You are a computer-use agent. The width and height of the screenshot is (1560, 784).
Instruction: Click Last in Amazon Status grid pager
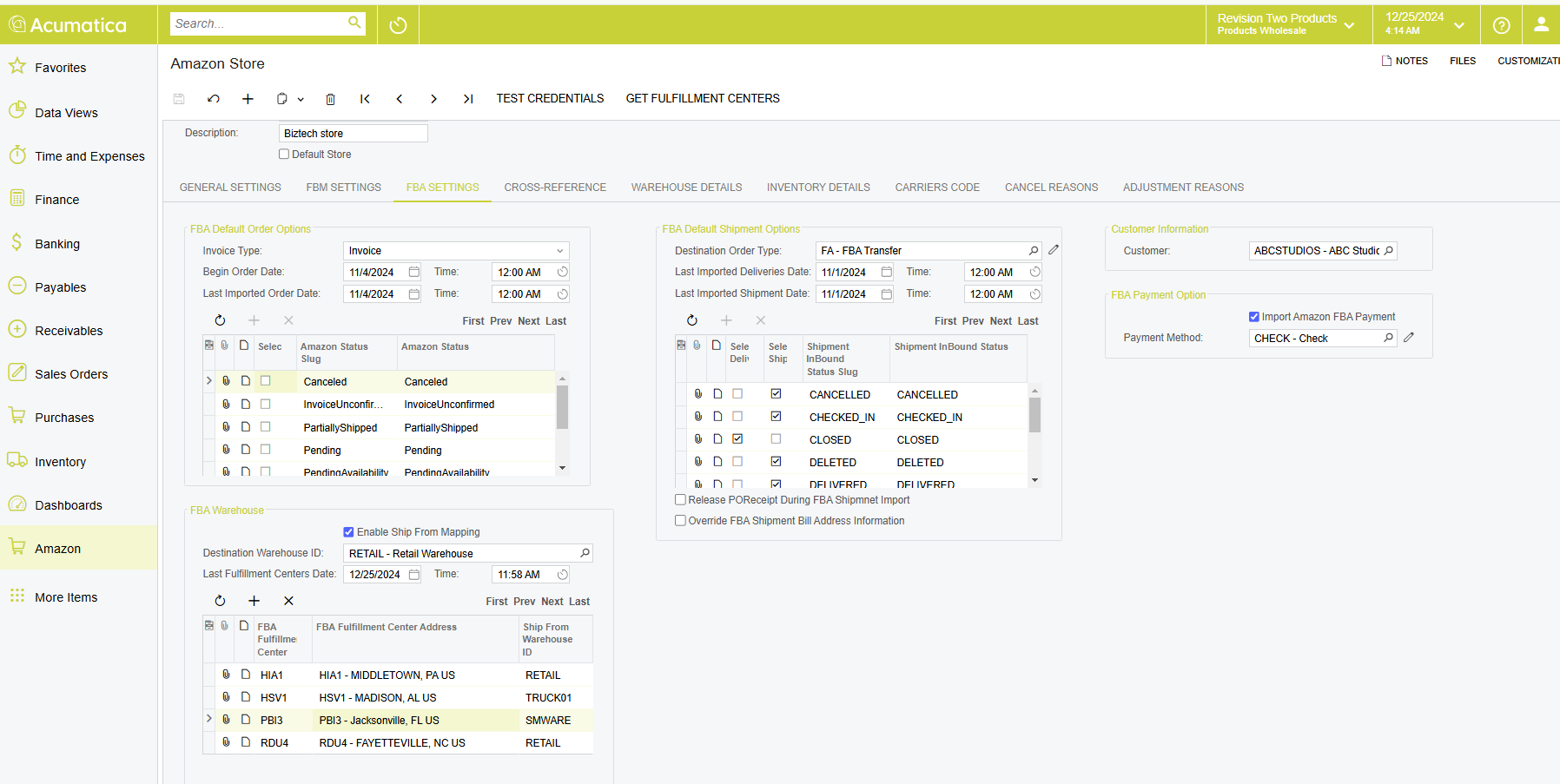[x=556, y=321]
